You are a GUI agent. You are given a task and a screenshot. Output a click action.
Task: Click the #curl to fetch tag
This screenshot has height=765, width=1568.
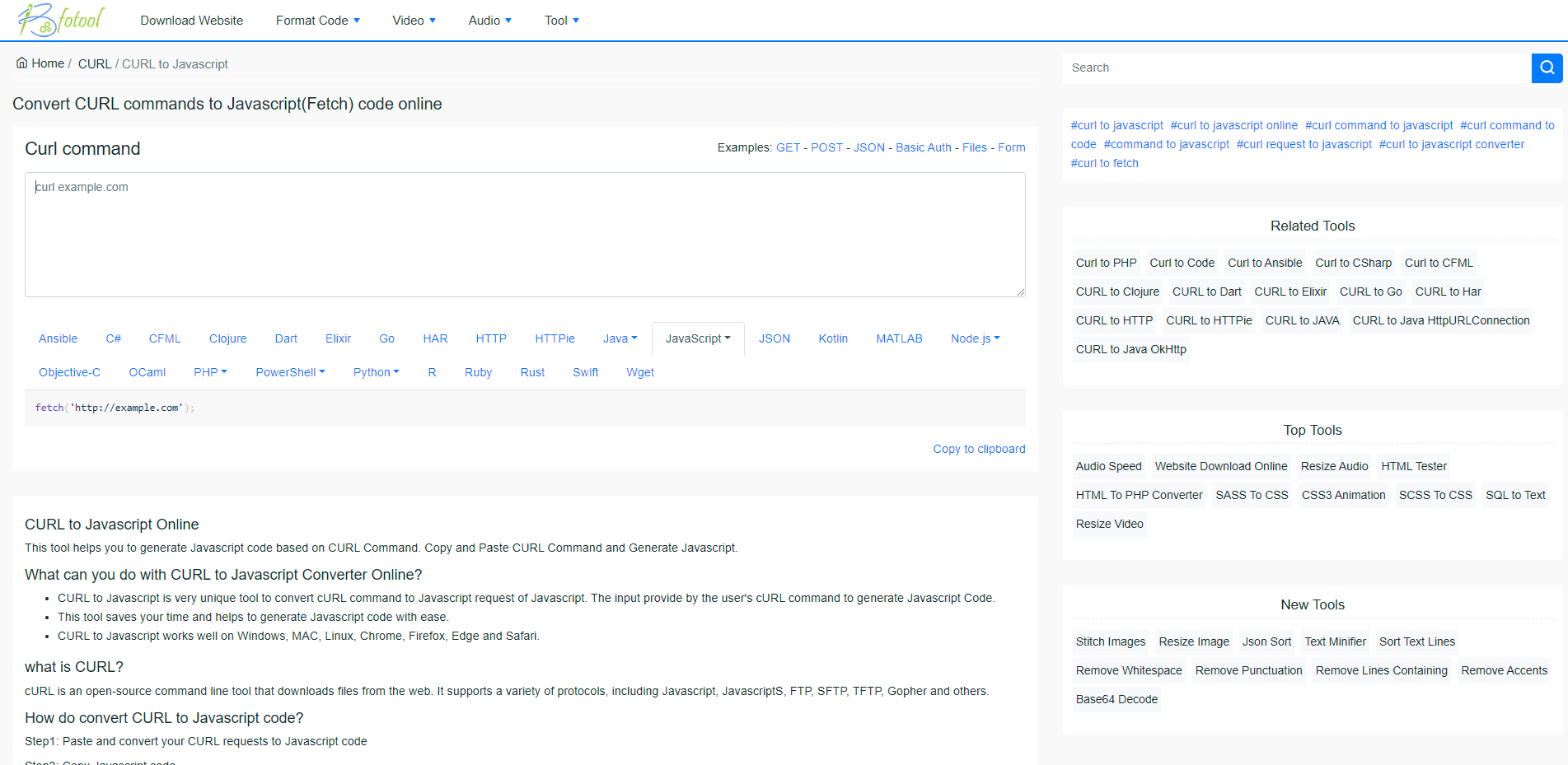pos(1104,163)
